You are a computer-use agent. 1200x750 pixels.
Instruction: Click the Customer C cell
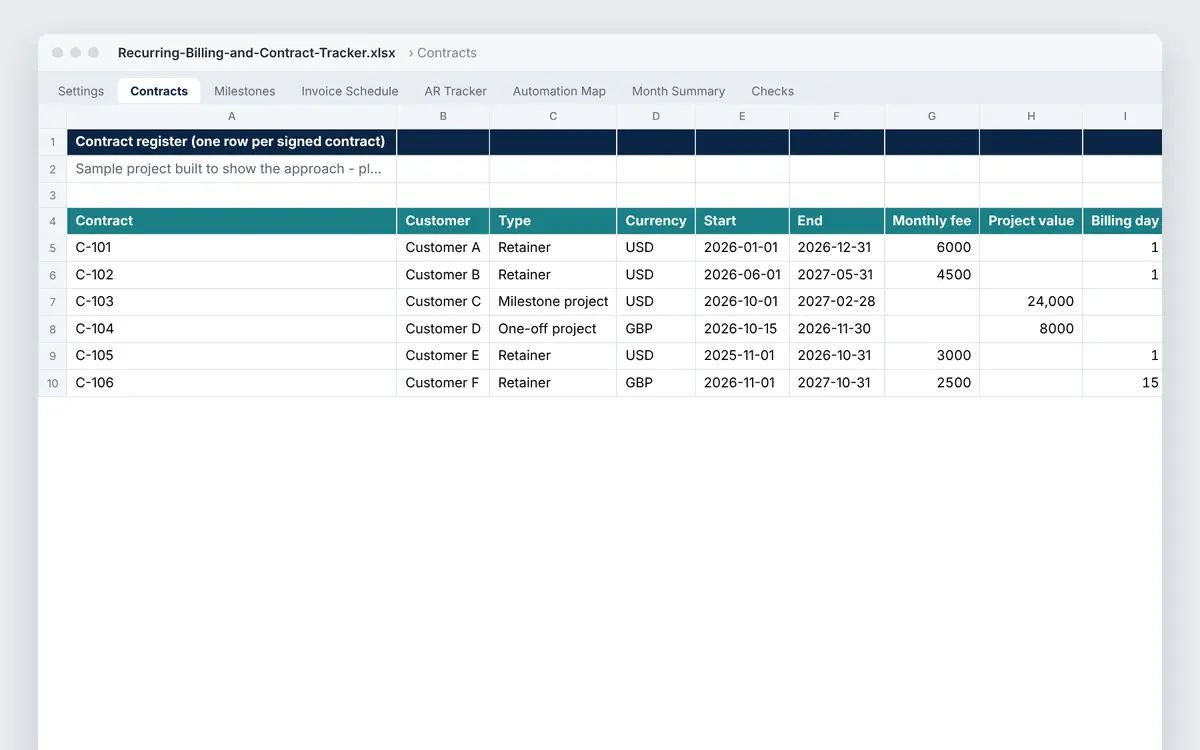click(x=443, y=302)
